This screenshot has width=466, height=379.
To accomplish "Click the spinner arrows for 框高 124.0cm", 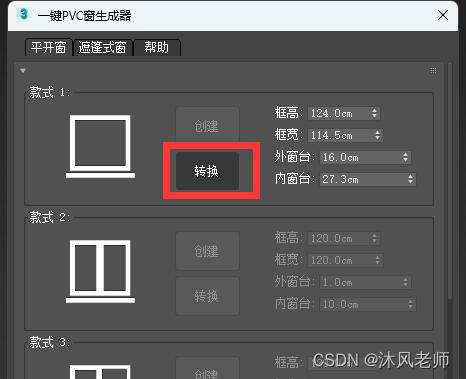I will click(374, 113).
